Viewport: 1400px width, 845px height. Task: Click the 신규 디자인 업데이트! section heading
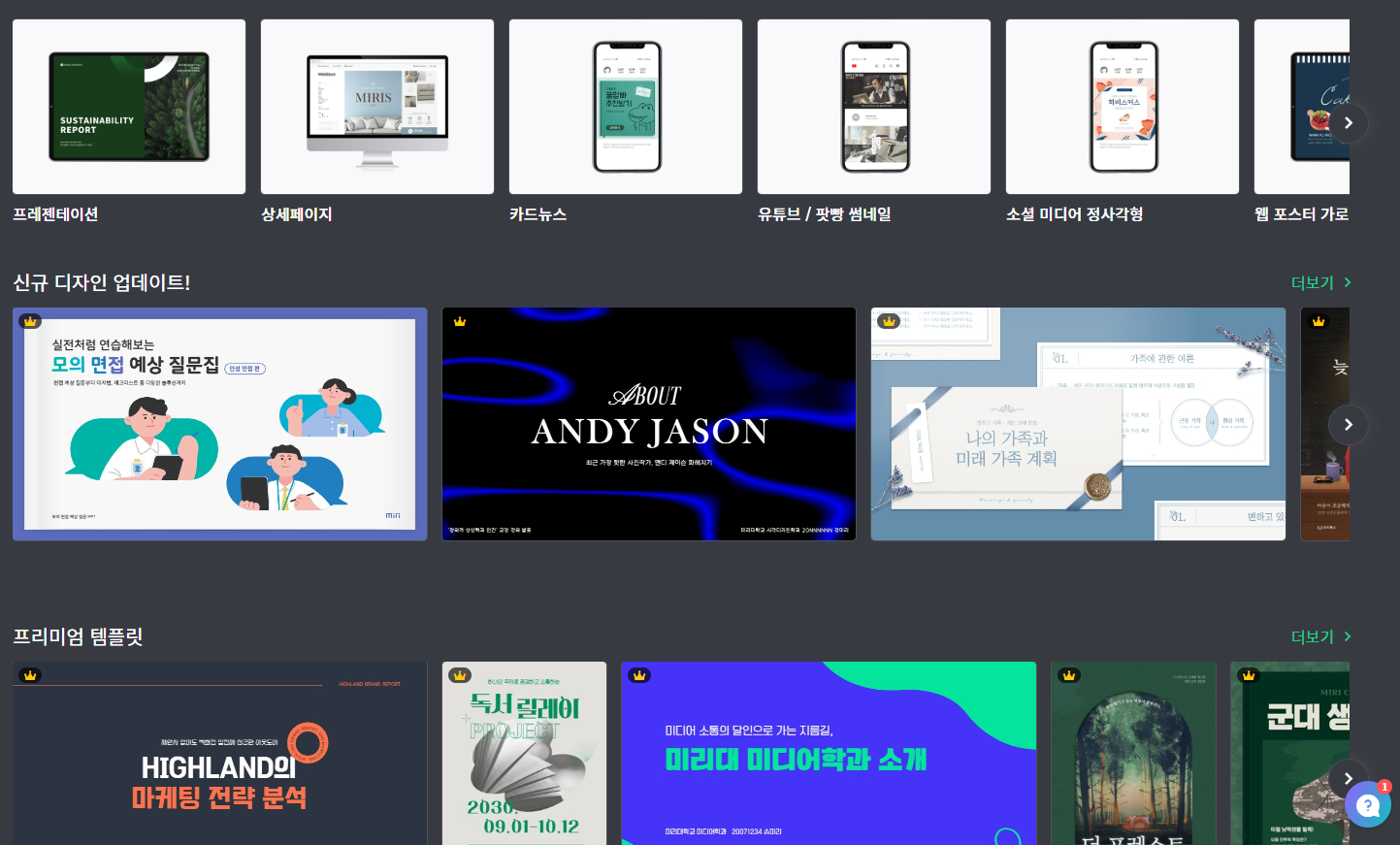pyautogui.click(x=102, y=282)
